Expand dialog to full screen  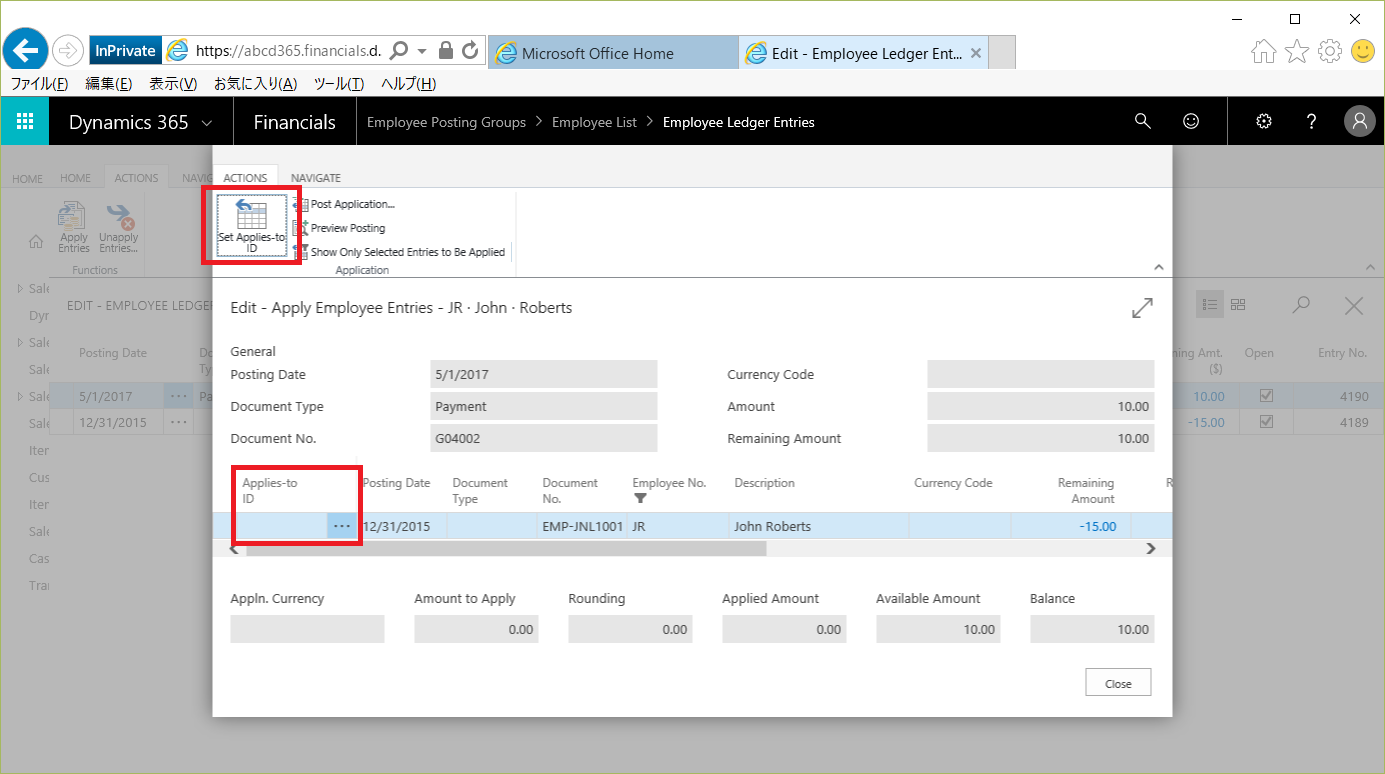(x=1142, y=308)
